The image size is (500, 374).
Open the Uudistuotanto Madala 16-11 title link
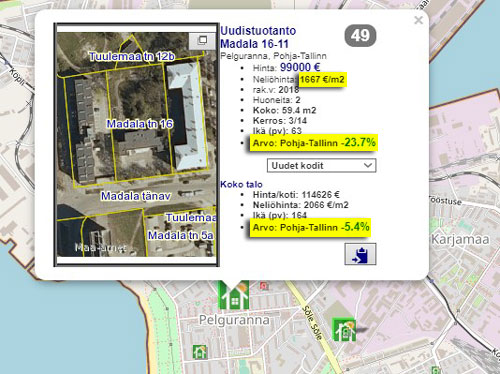258,37
